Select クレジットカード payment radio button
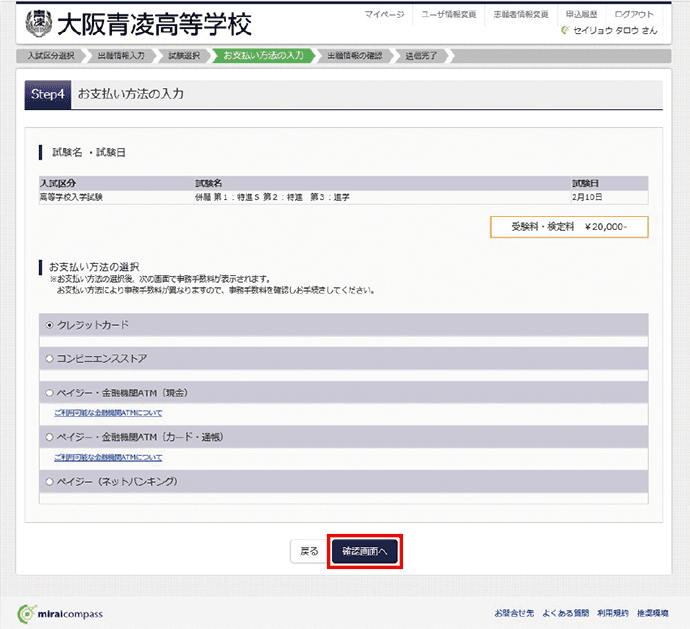The height and width of the screenshot is (629, 690). [x=50, y=325]
